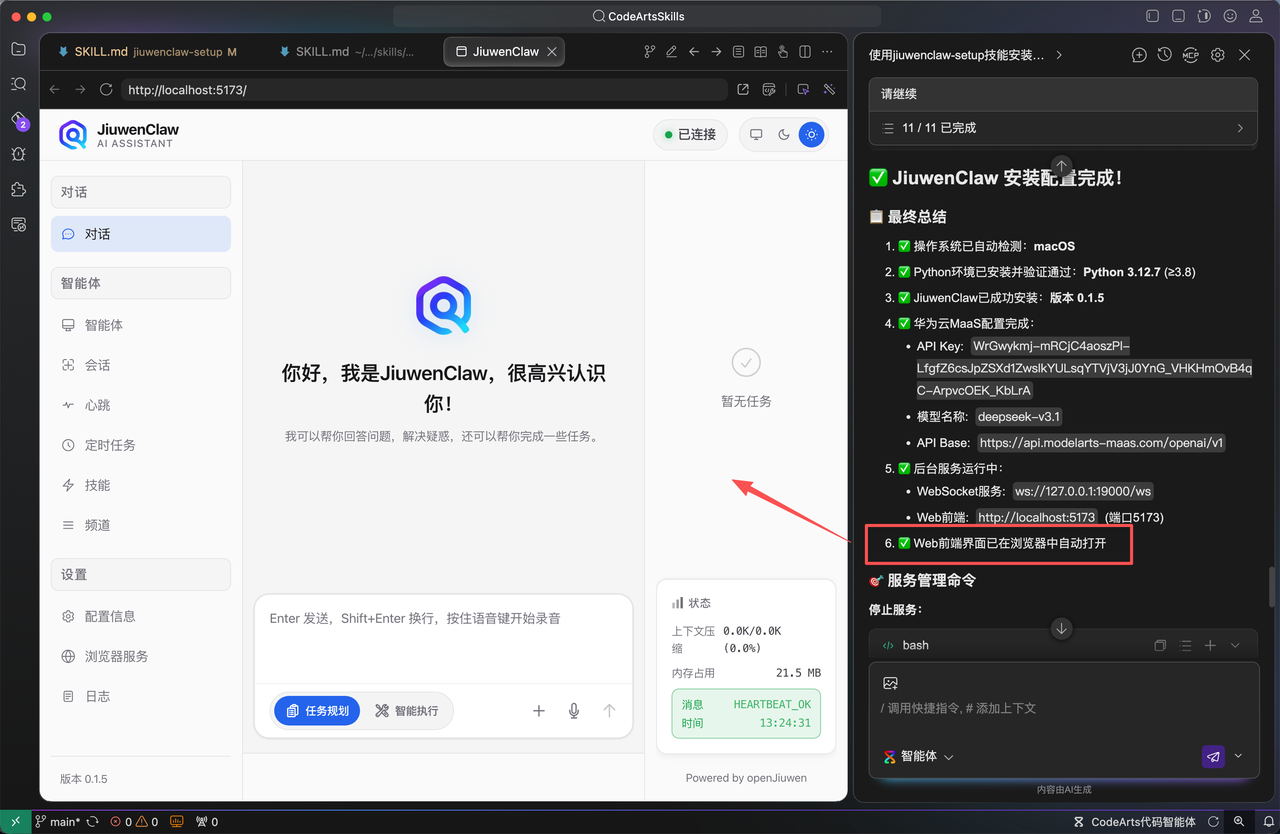The height and width of the screenshot is (834, 1280).
Task: Click the browser back arrow beside URL
Action: 55,90
